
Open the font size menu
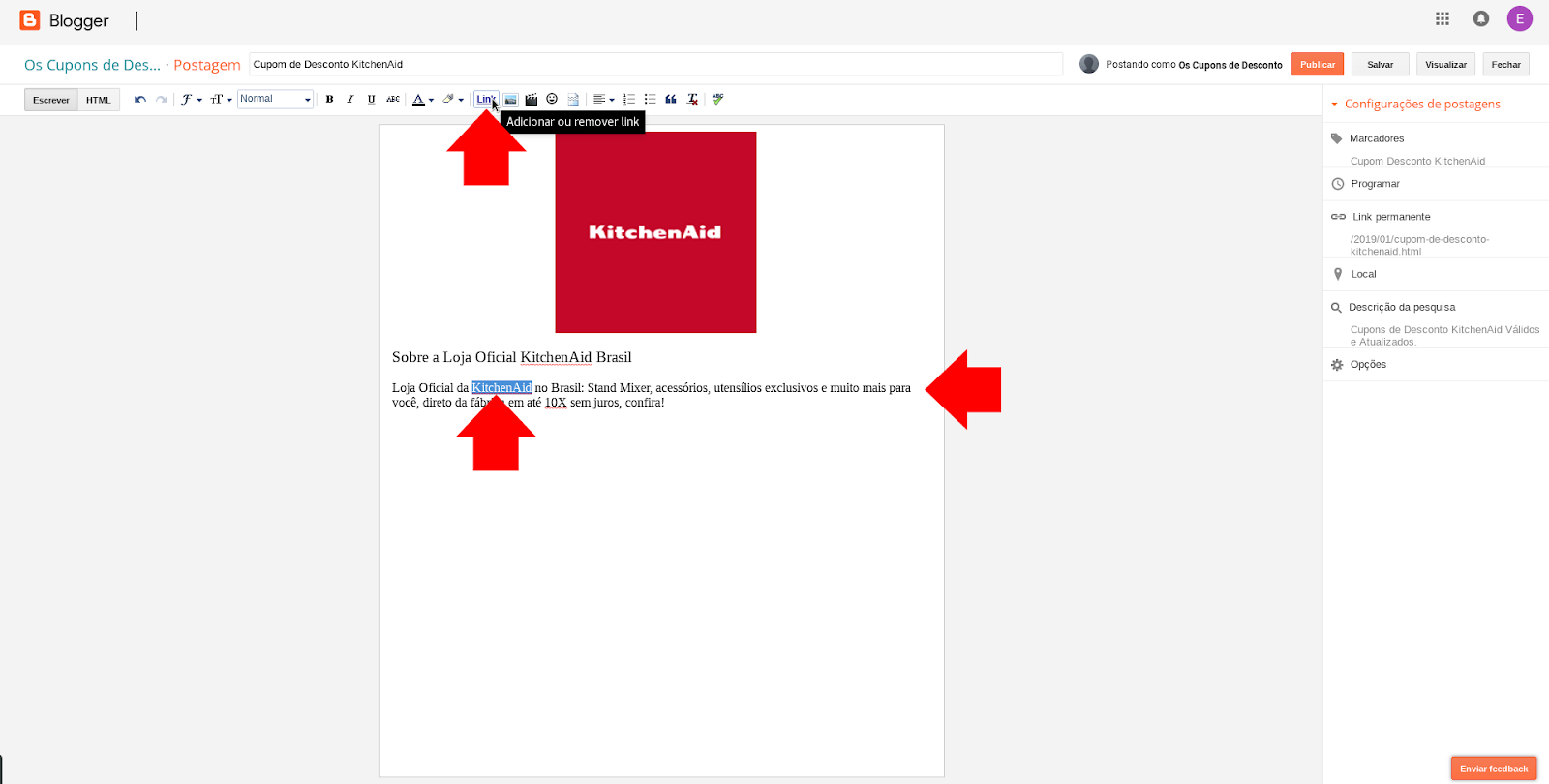(221, 99)
